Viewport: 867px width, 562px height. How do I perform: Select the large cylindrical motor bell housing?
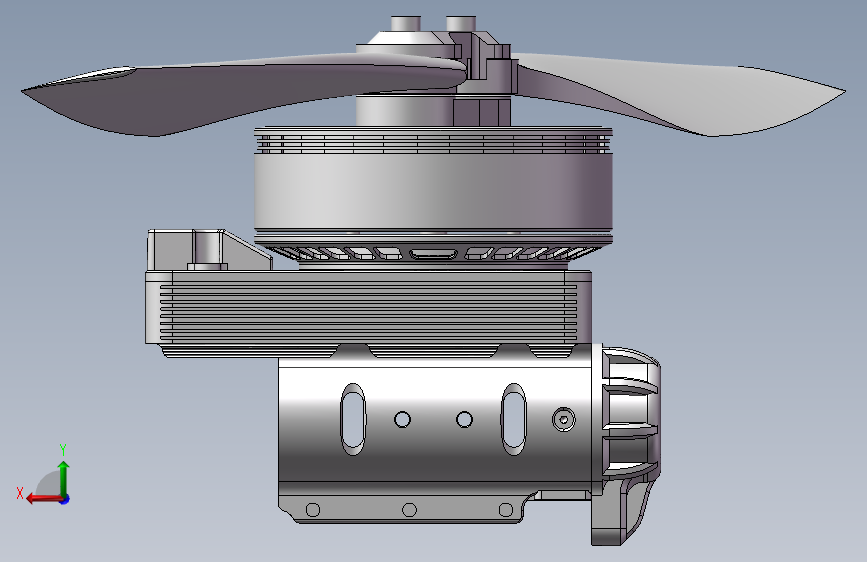[x=433, y=191]
